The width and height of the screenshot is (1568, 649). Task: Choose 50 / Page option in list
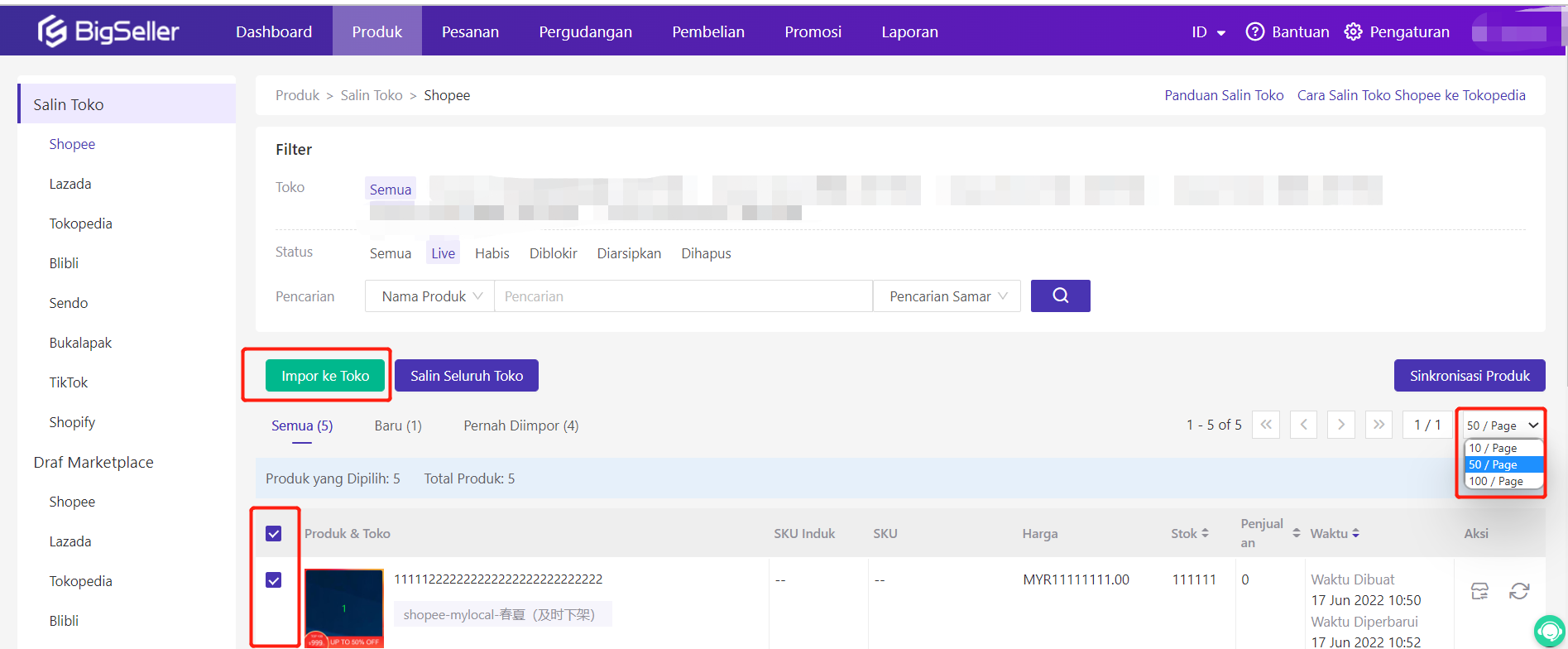pyautogui.click(x=1503, y=464)
